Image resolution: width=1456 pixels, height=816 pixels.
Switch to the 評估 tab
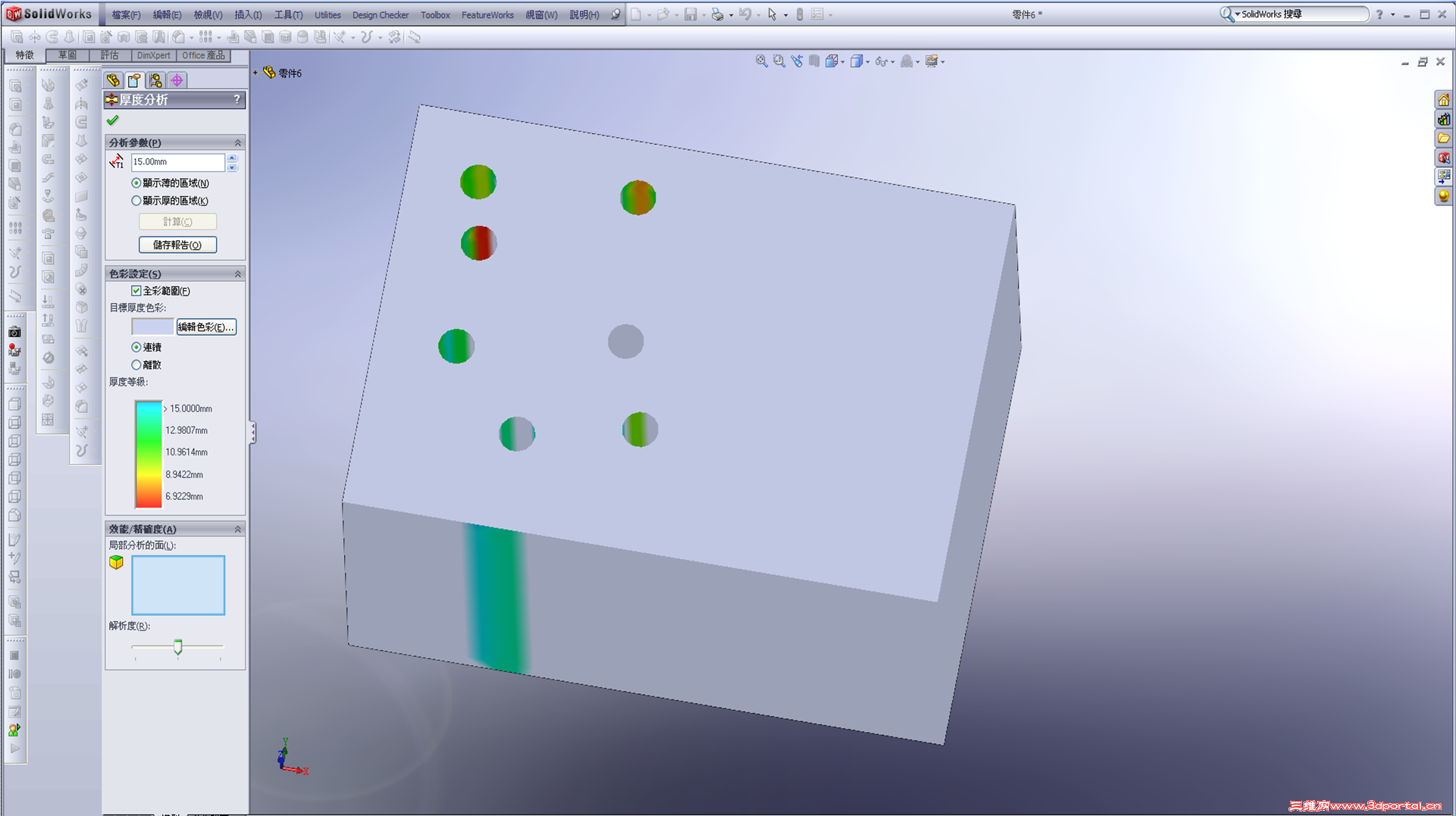[x=109, y=55]
